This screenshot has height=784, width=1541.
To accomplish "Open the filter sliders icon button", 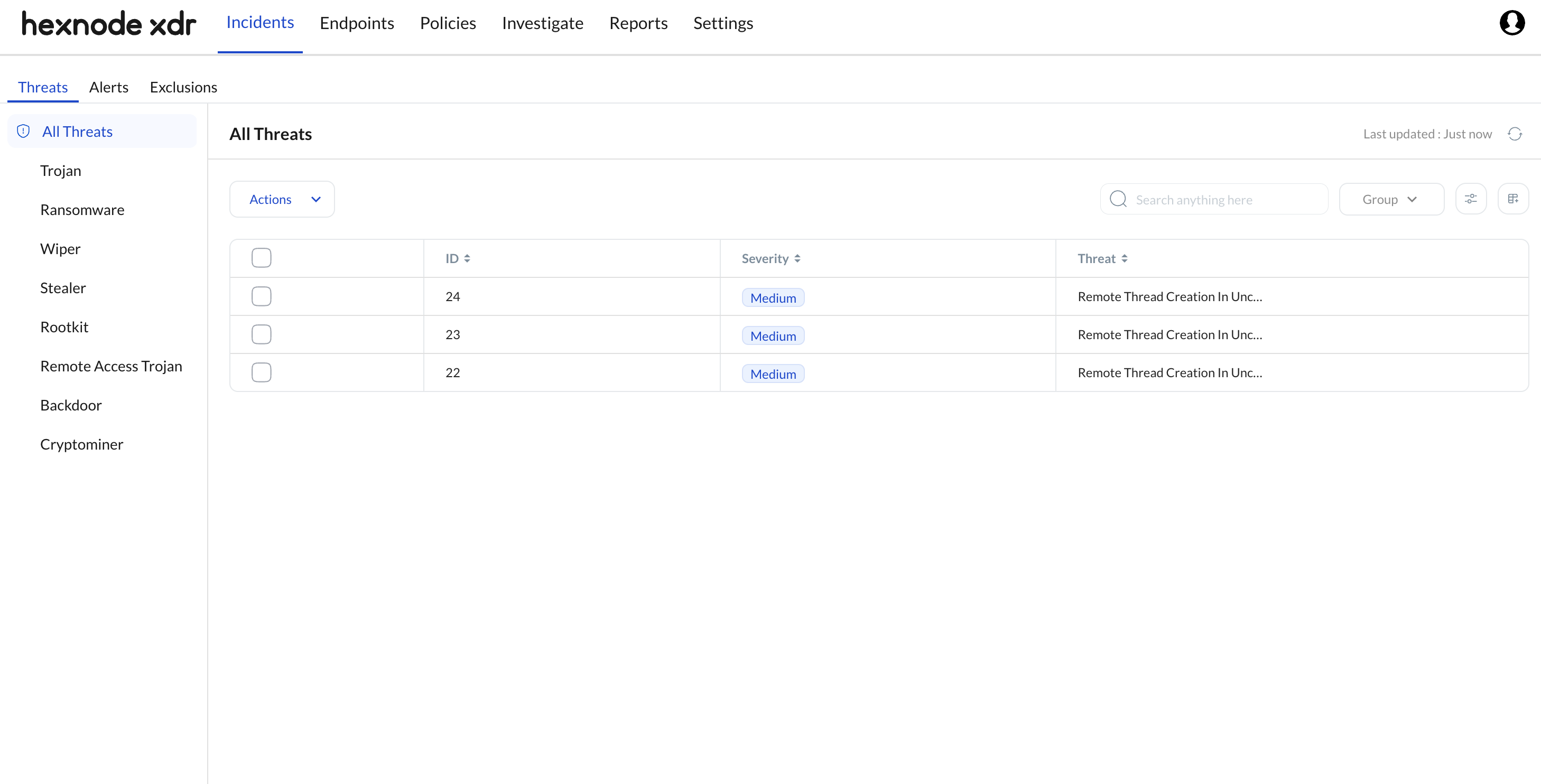I will point(1471,199).
